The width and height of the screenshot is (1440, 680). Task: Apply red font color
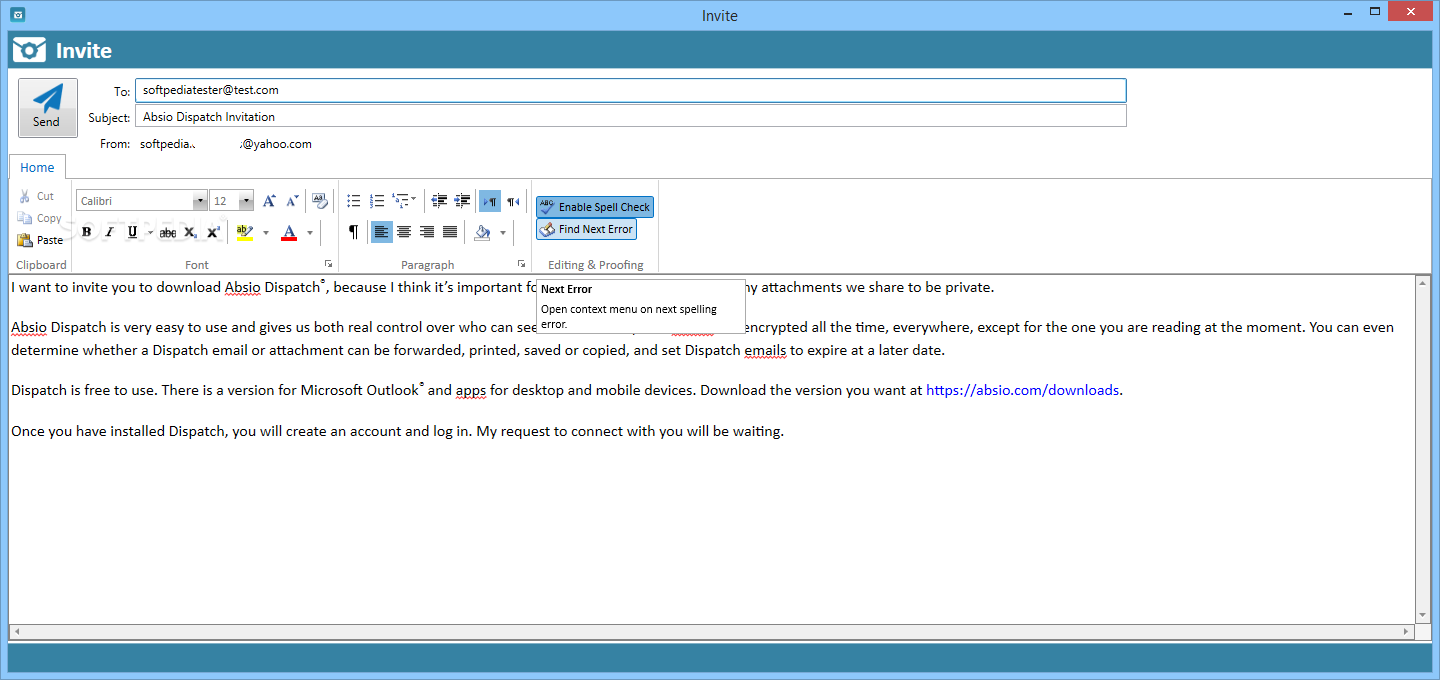point(289,232)
